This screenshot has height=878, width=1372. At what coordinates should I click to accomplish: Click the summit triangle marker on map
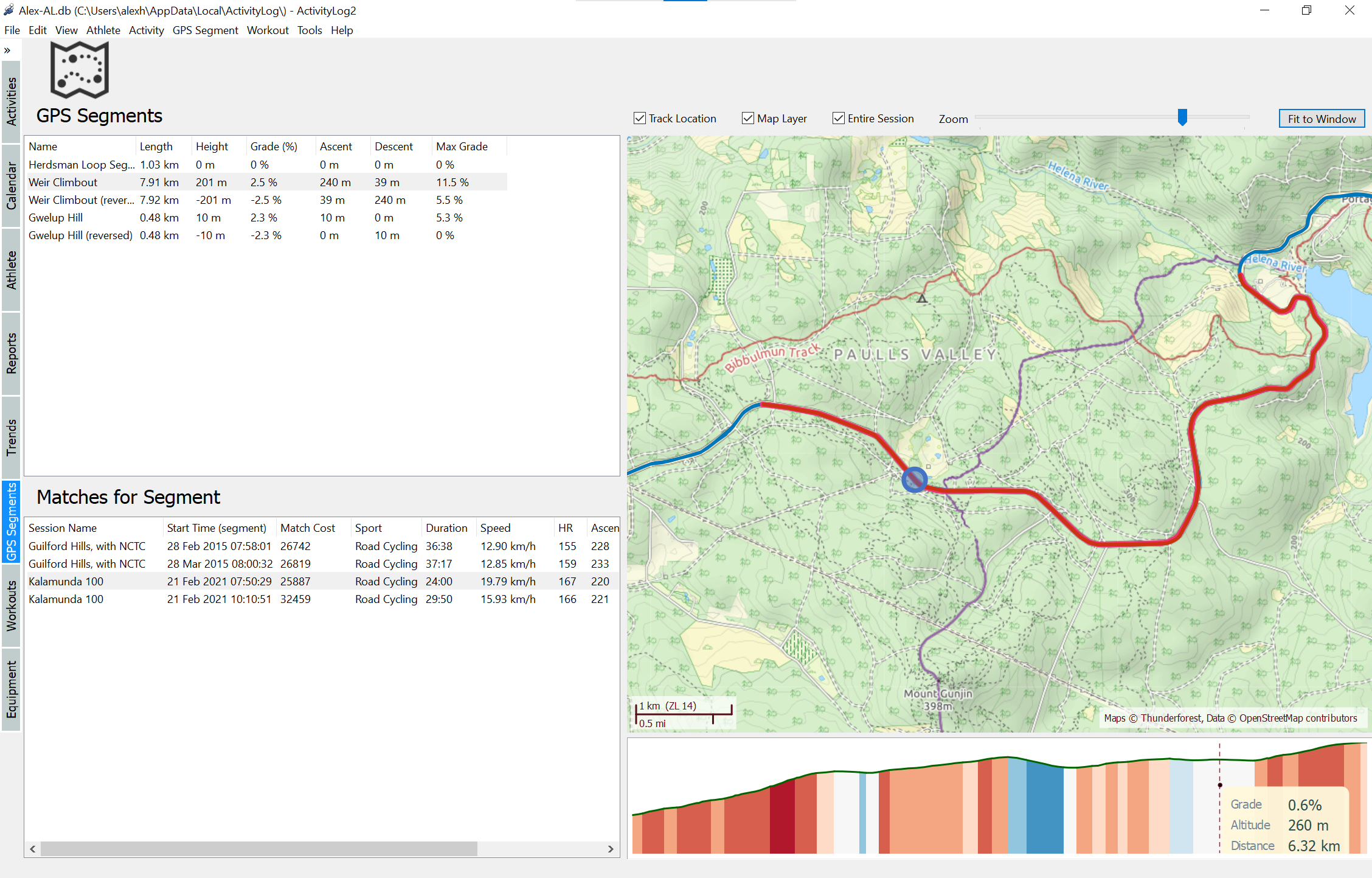click(922, 298)
